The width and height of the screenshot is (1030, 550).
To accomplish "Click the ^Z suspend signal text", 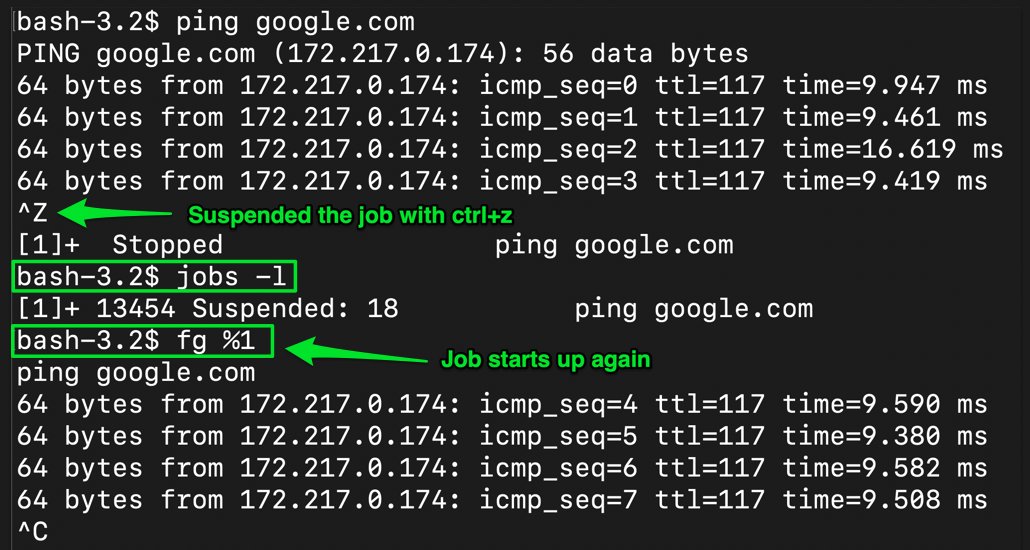I will [32, 214].
